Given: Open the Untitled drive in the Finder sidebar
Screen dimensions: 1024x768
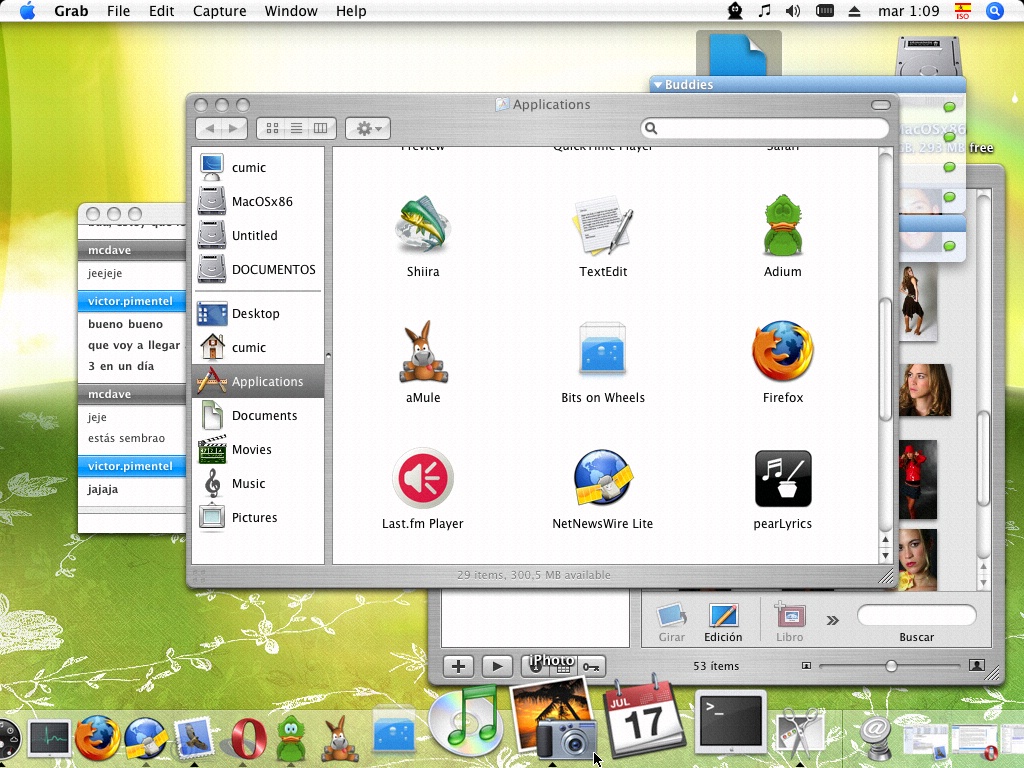Looking at the screenshot, I should coord(258,235).
